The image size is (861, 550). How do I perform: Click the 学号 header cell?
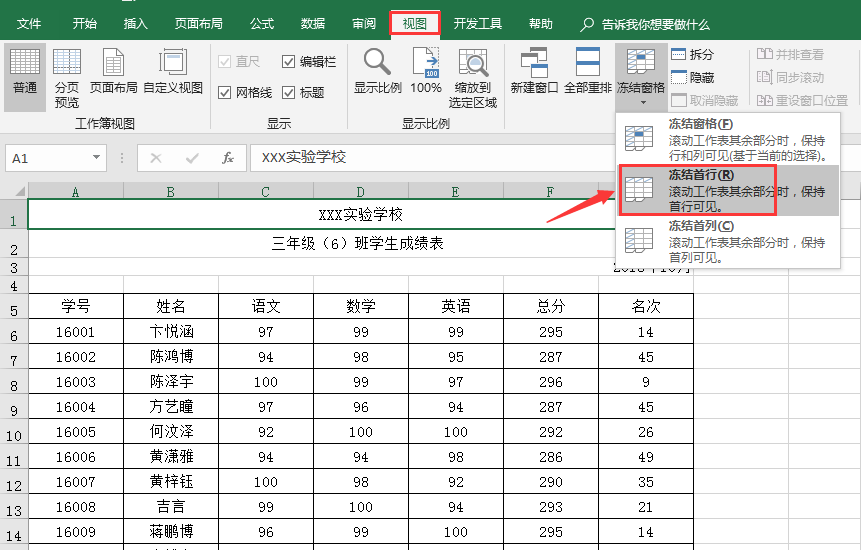76,306
